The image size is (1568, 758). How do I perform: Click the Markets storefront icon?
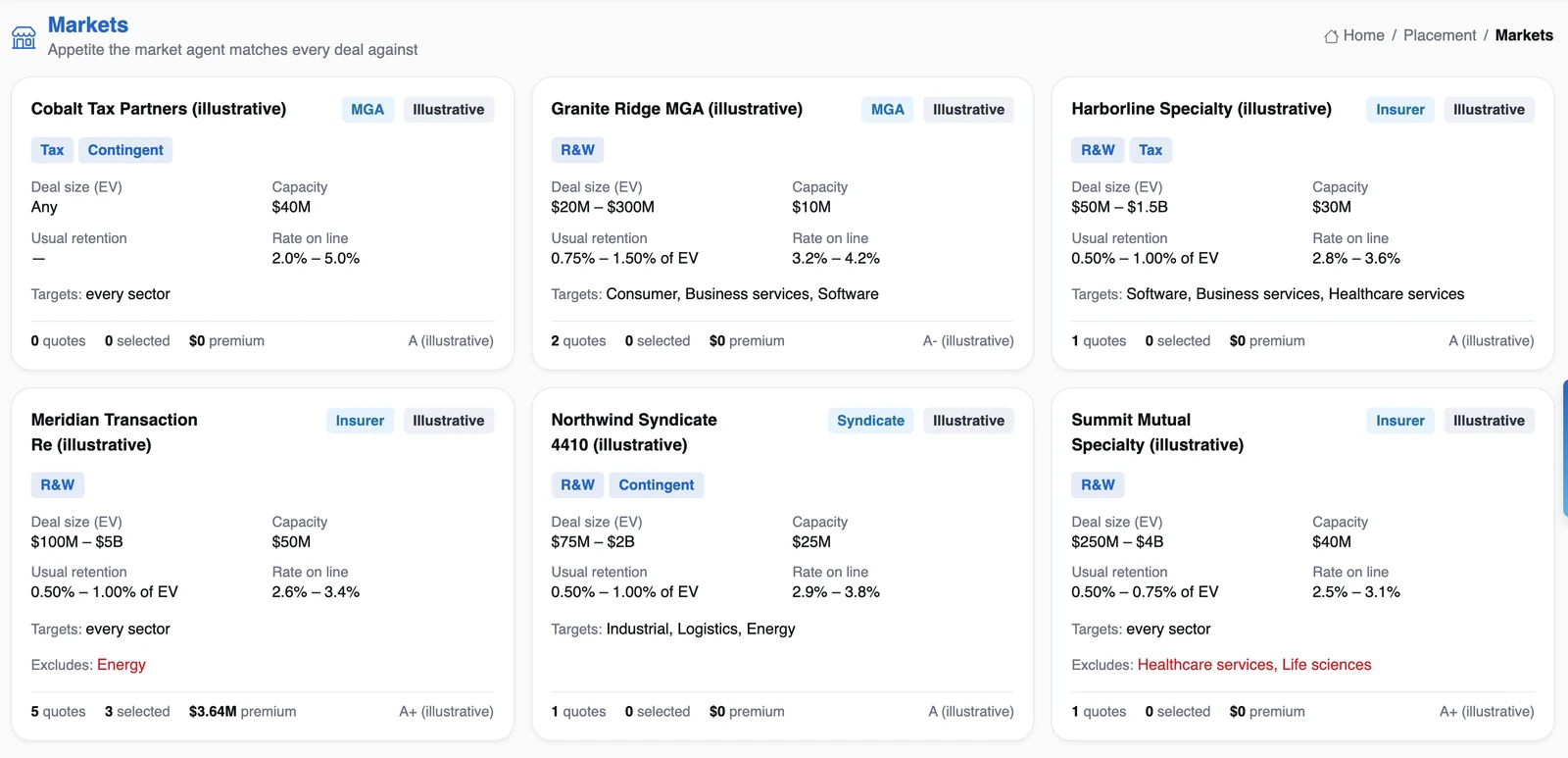[24, 37]
